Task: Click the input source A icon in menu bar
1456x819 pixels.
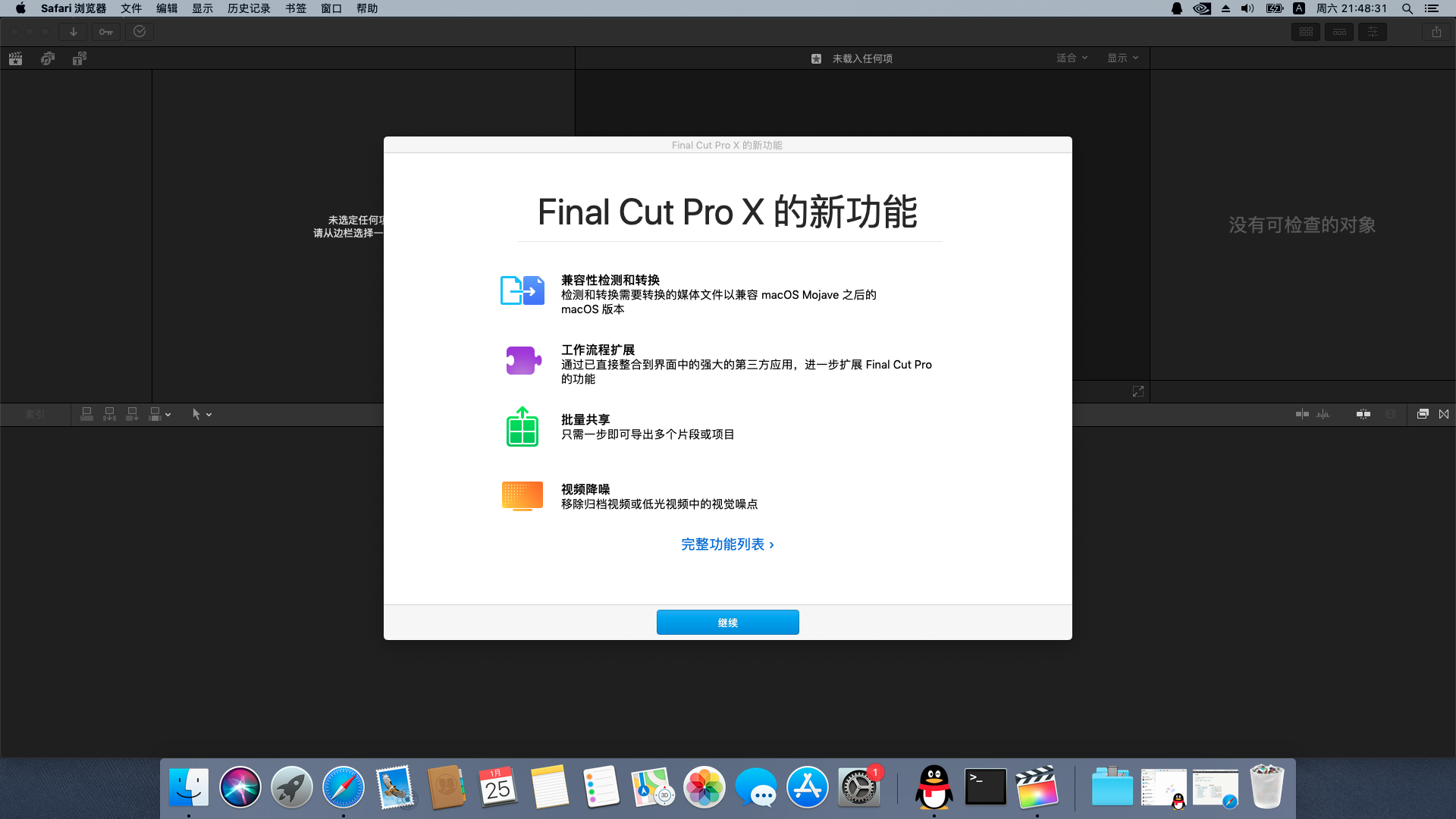Action: point(1299,8)
